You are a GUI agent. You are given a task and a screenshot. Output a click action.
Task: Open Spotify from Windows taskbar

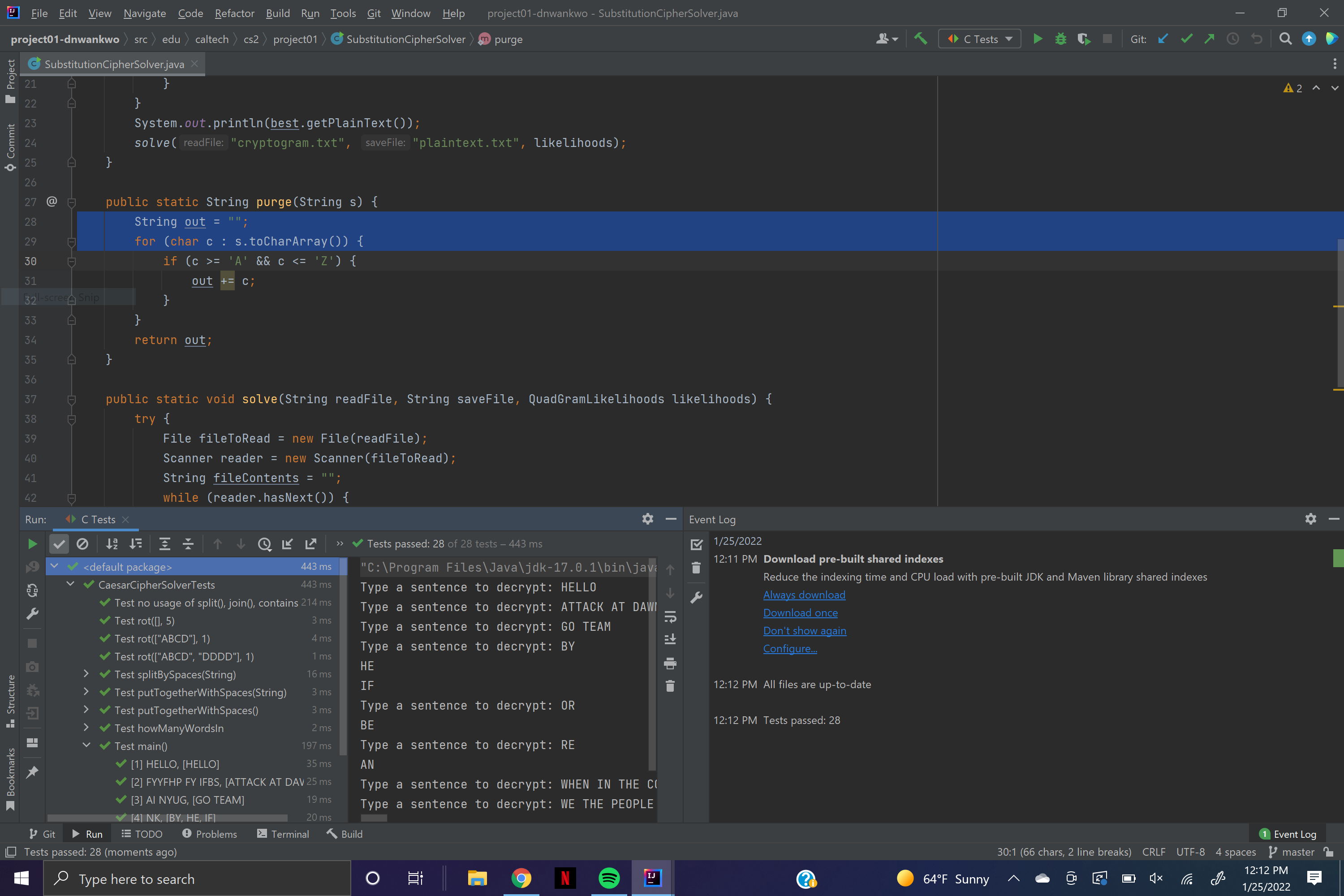(608, 878)
